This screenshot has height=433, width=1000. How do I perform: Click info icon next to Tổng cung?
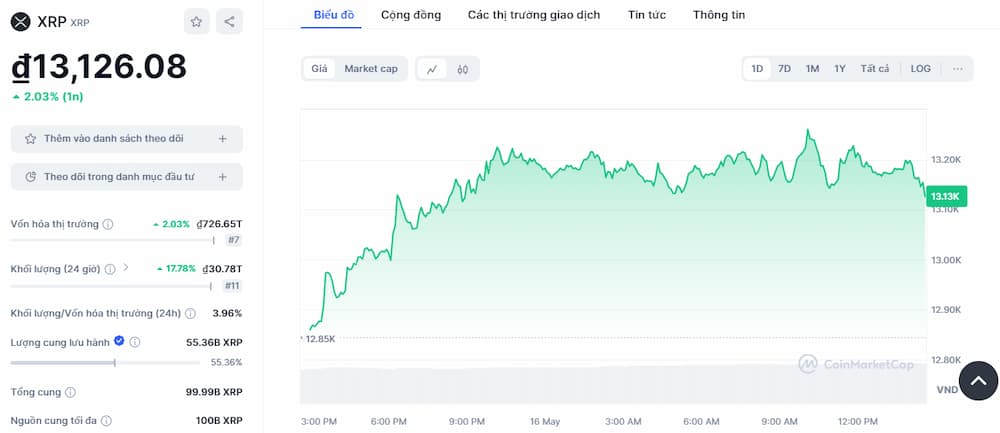[70, 392]
